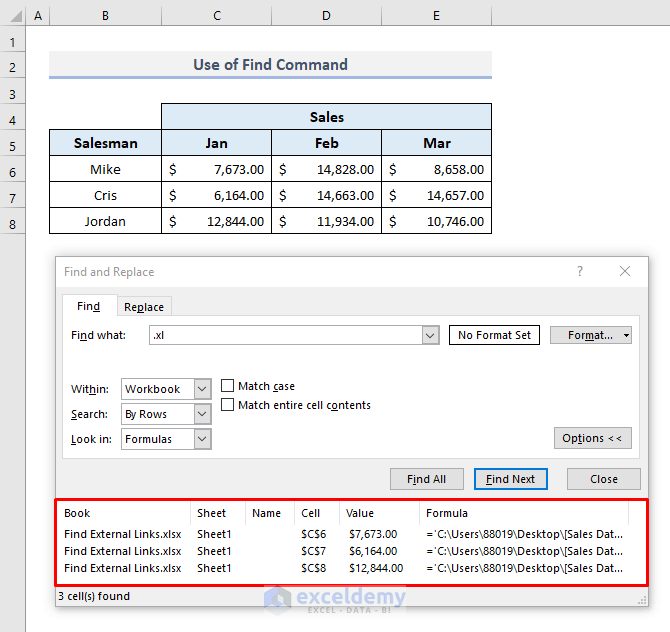Open the Find and Replace help question mark
Image resolution: width=670 pixels, height=632 pixels.
click(579, 271)
